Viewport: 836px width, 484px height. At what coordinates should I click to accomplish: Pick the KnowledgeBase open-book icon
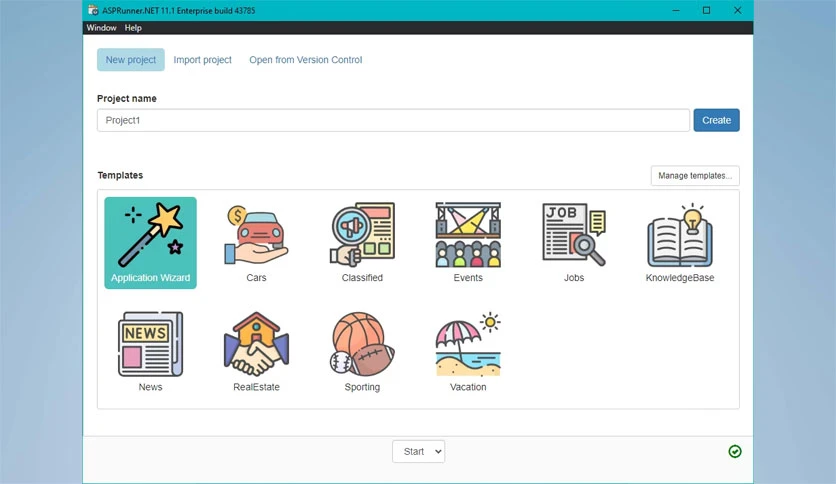[680, 235]
